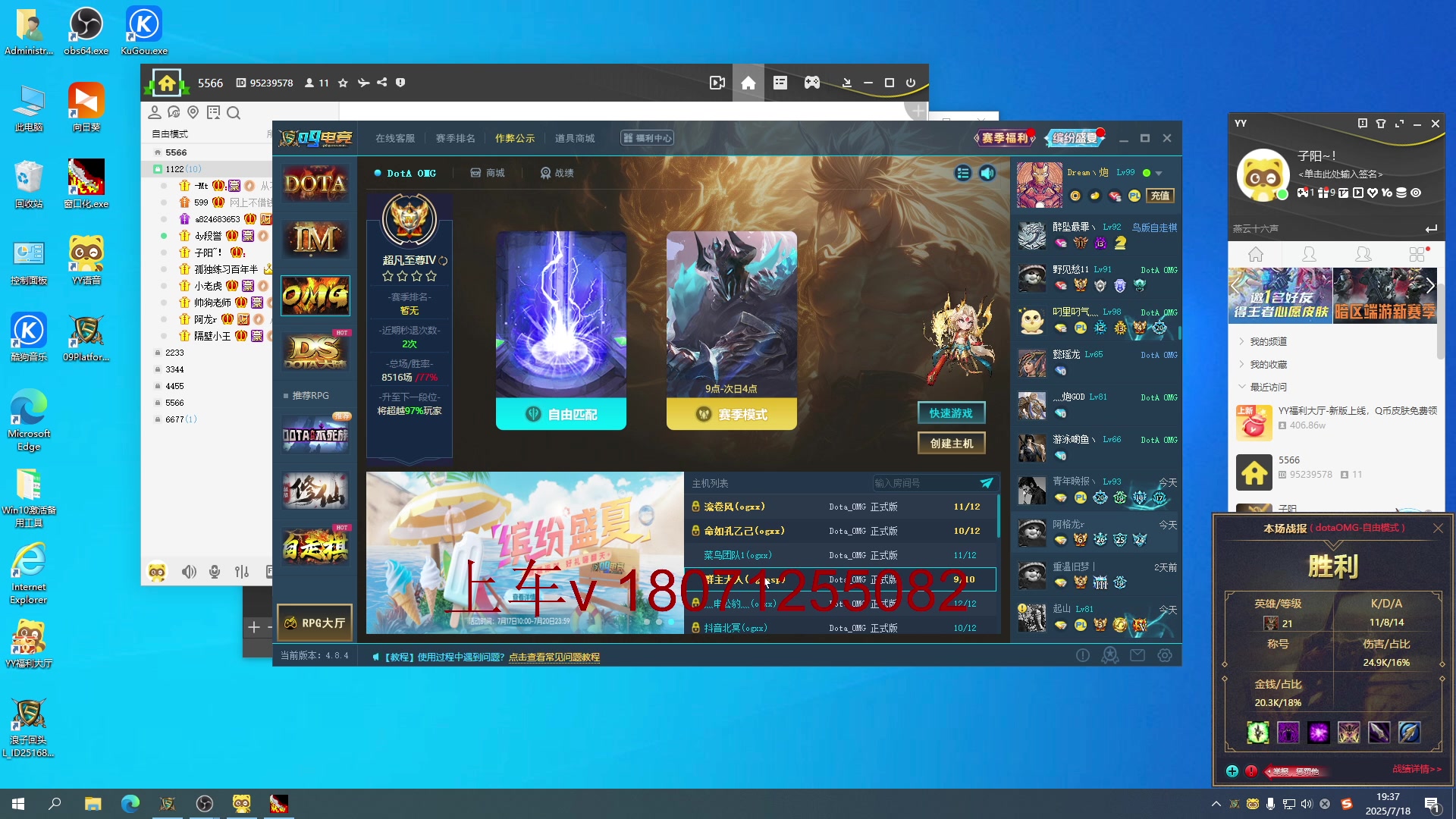Select the 6677 sub-channel
Screen dimensions: 1456x819
[175, 419]
